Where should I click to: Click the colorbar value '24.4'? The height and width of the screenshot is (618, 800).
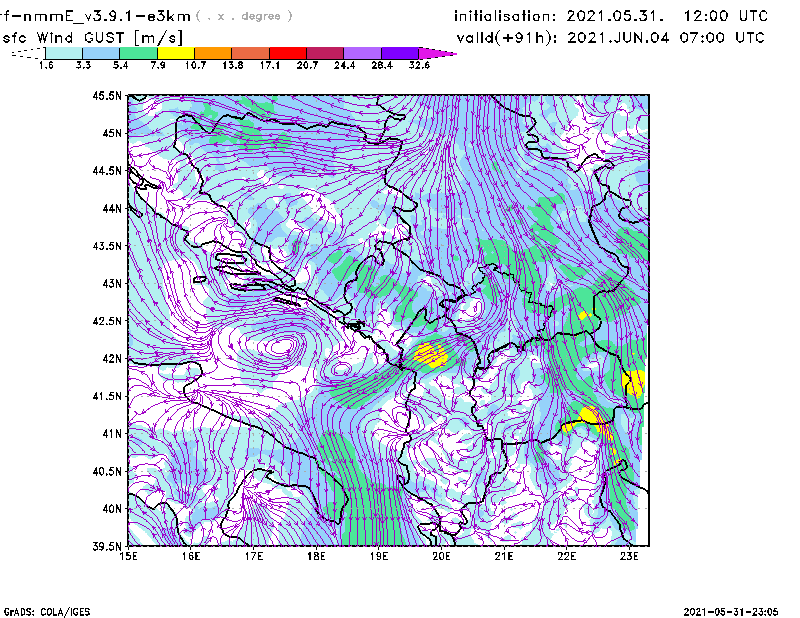(x=344, y=65)
